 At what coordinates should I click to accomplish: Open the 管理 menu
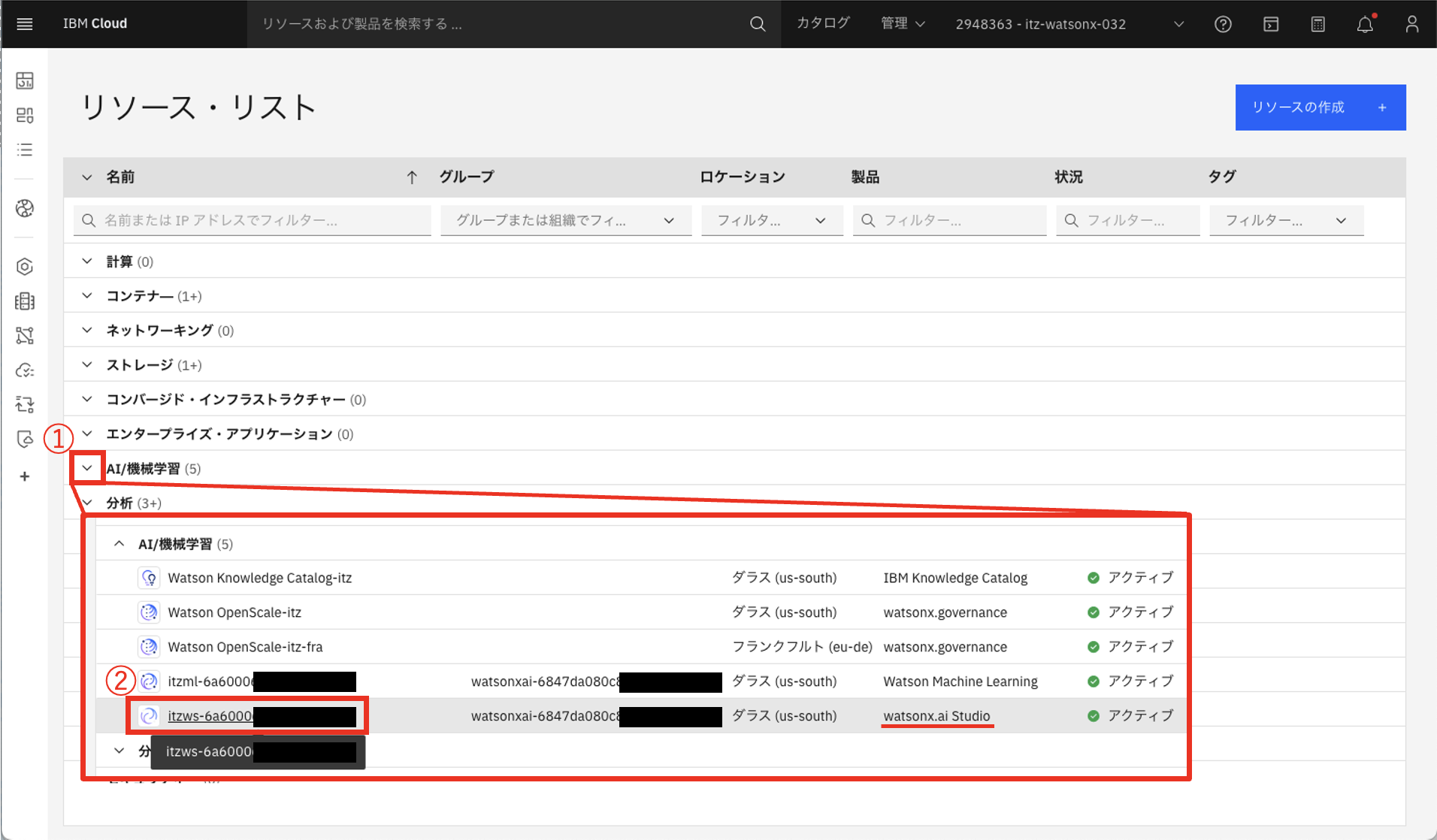point(902,24)
